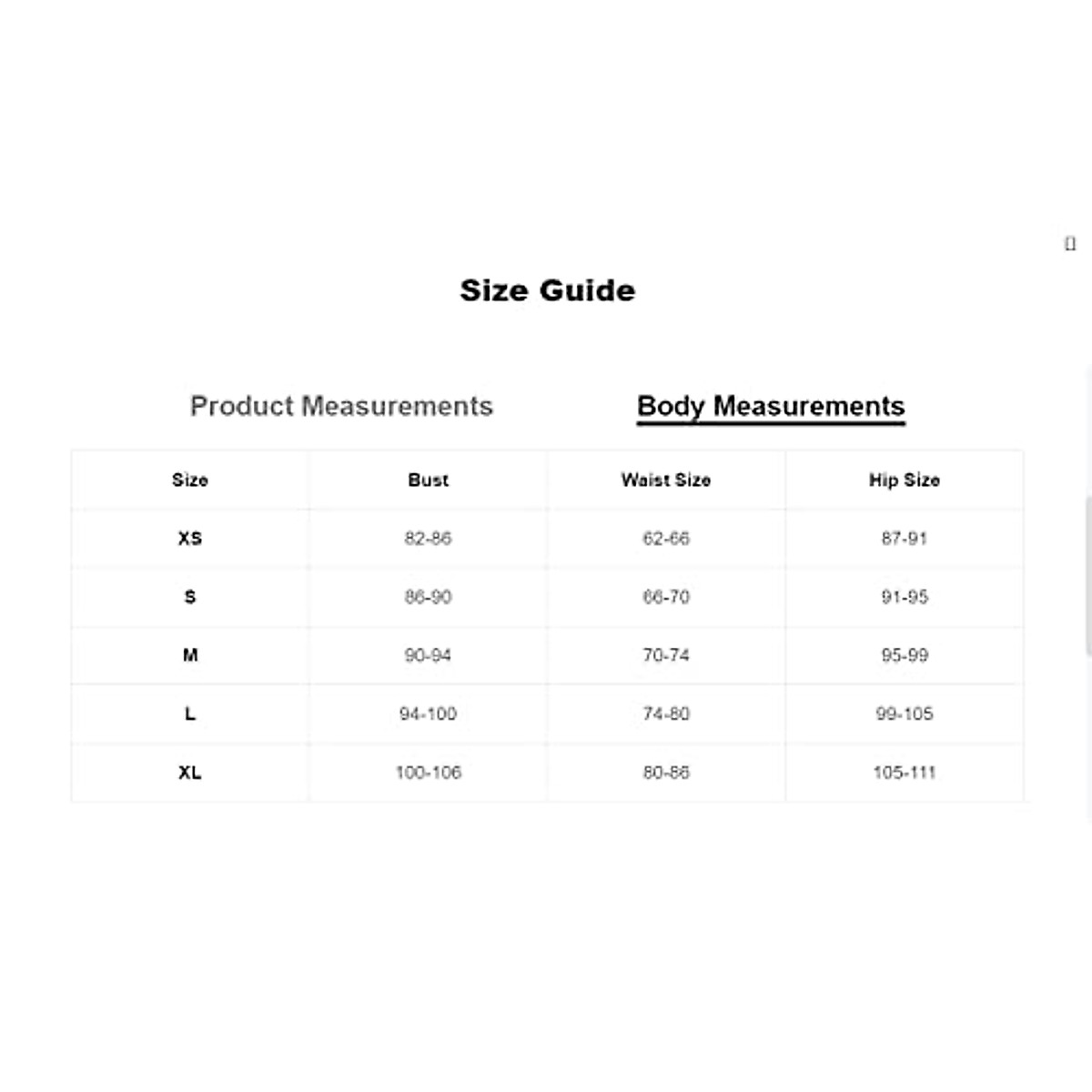
Task: Select the M size row label
Action: 190,655
